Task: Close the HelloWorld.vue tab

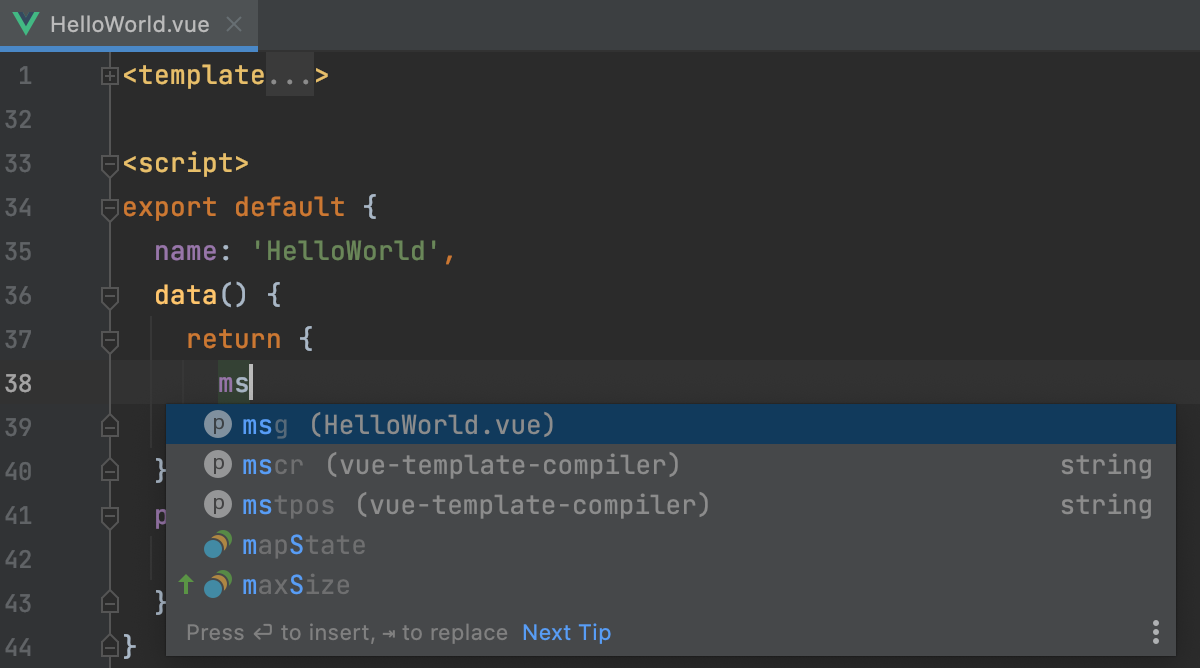Action: pos(234,22)
